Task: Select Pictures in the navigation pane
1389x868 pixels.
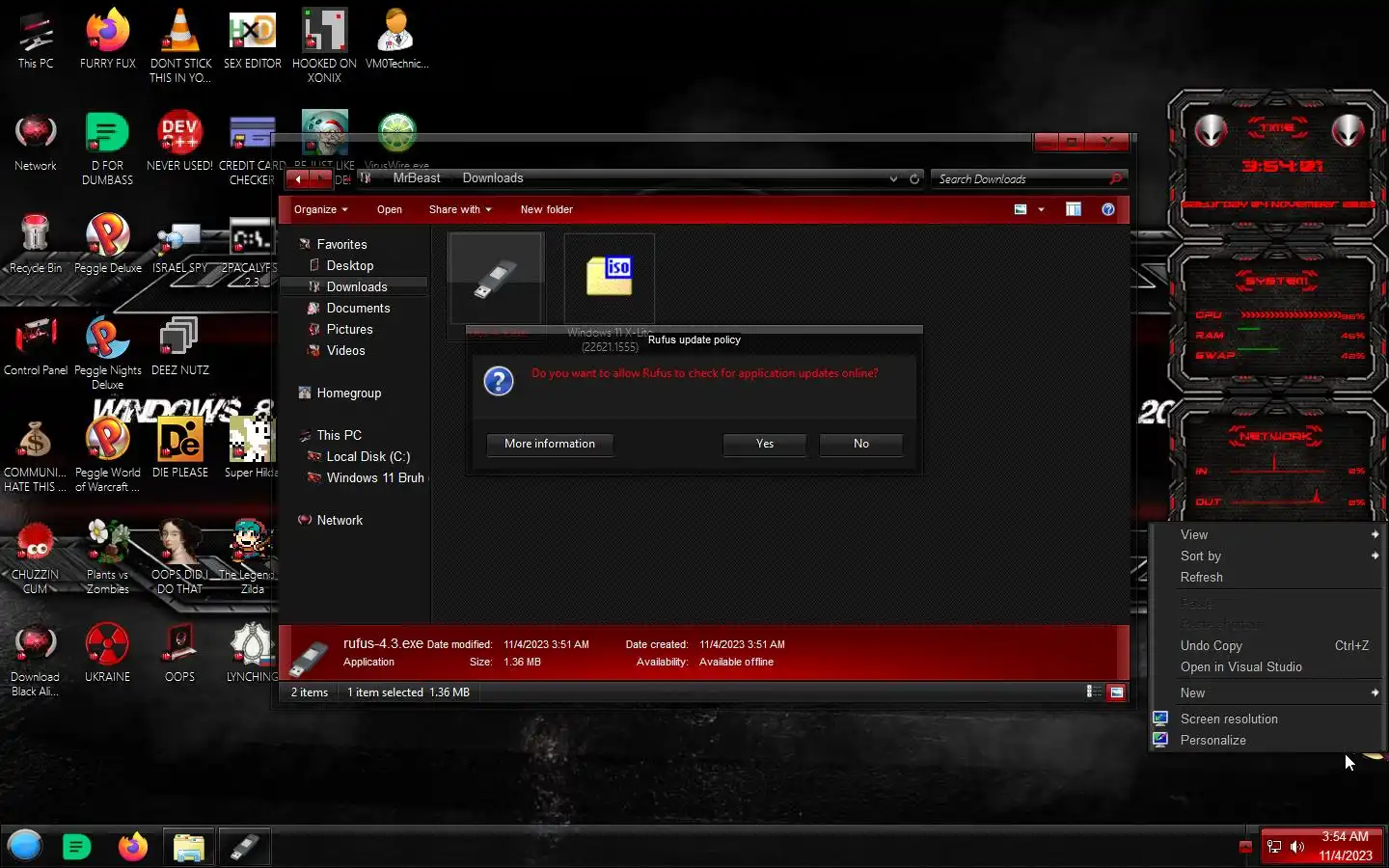Action: coord(350,330)
